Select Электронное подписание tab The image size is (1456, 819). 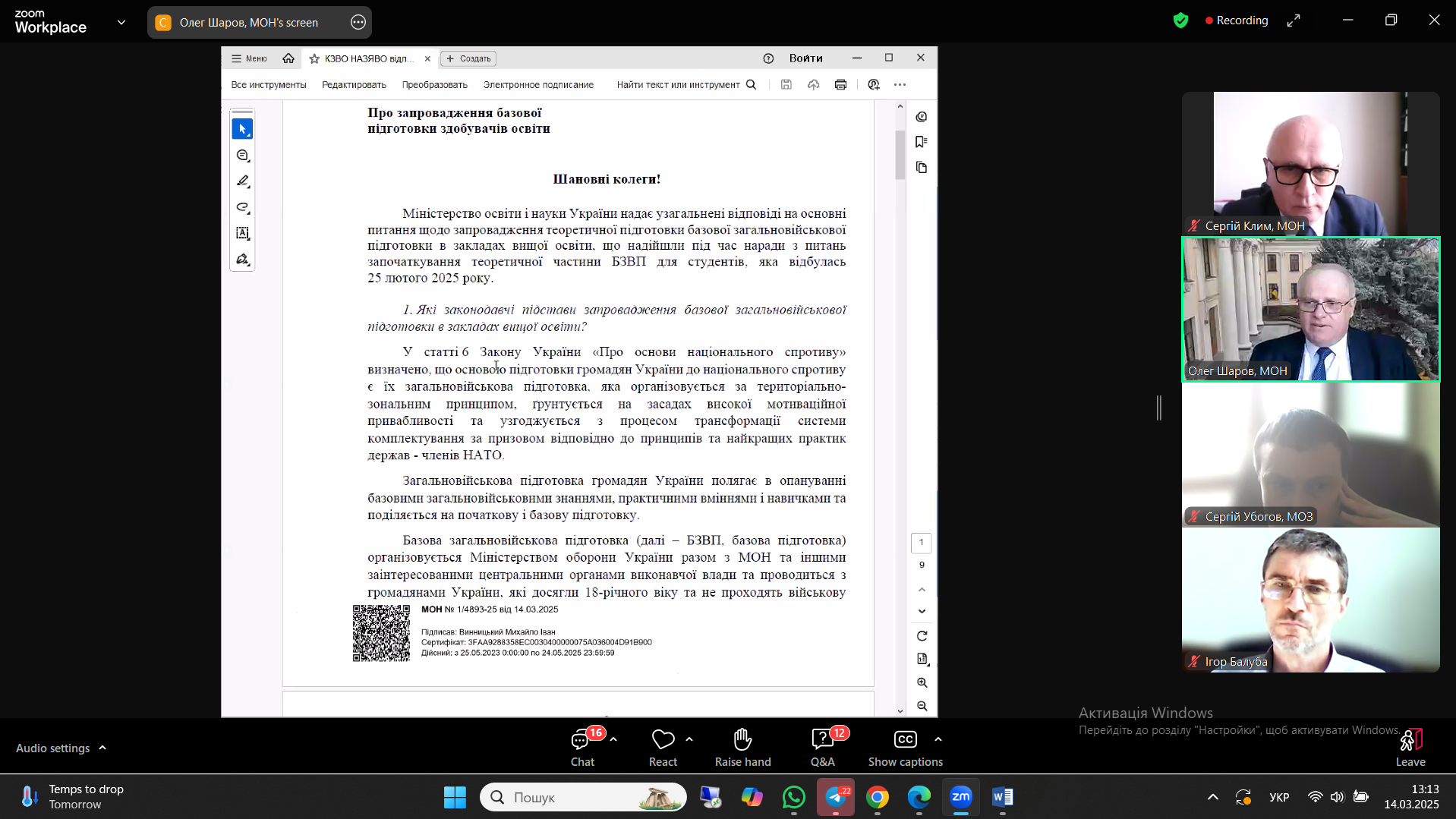coord(538,85)
